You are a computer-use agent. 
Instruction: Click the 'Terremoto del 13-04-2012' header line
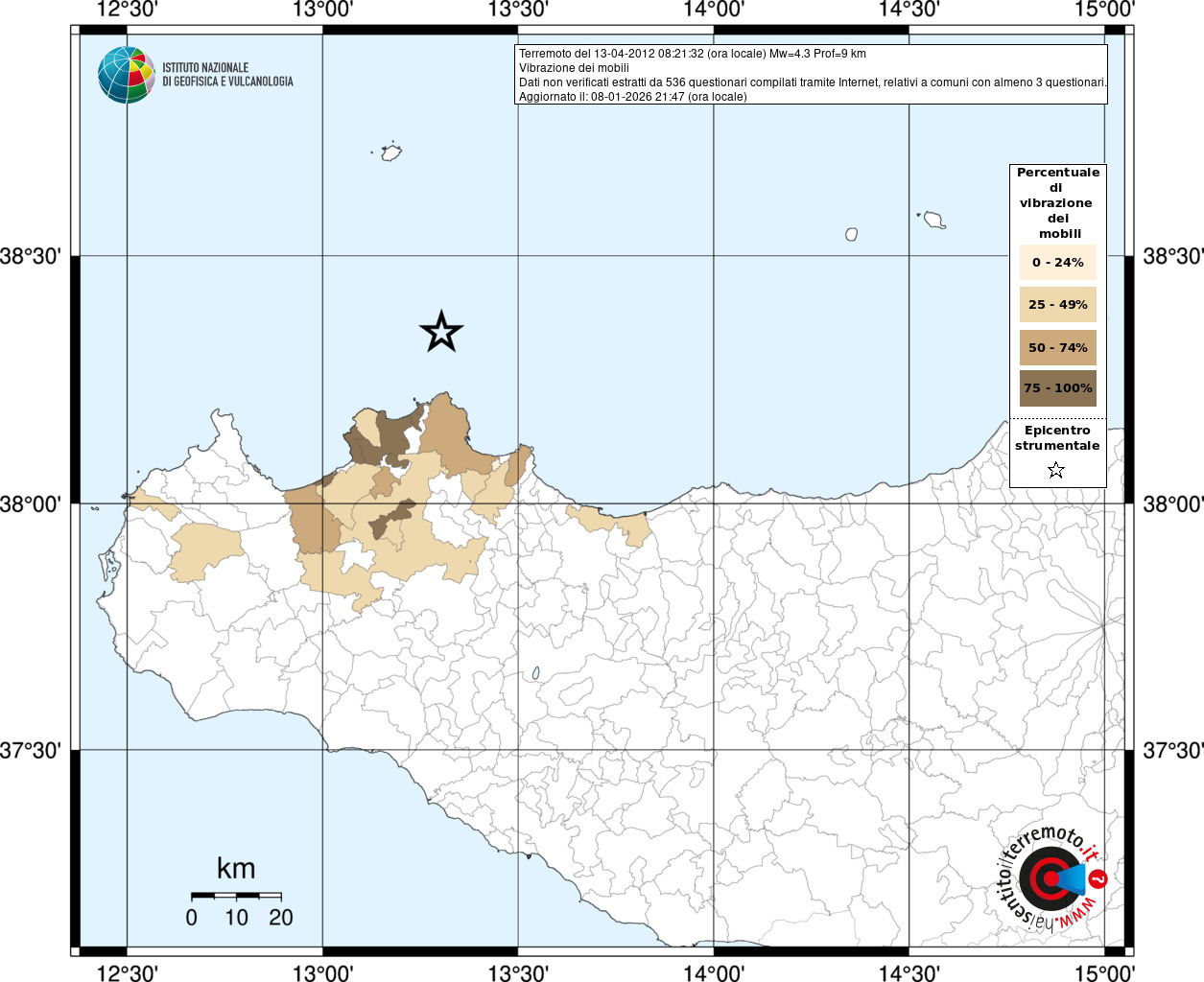coord(693,54)
